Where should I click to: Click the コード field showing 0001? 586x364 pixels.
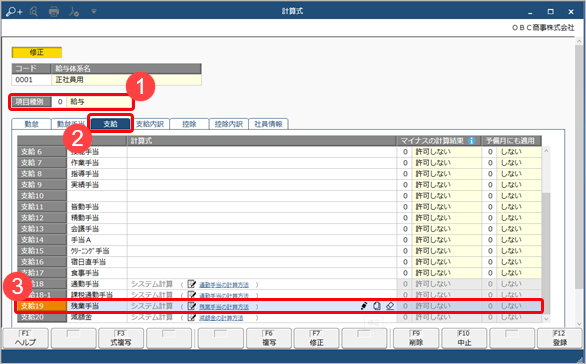[31, 80]
